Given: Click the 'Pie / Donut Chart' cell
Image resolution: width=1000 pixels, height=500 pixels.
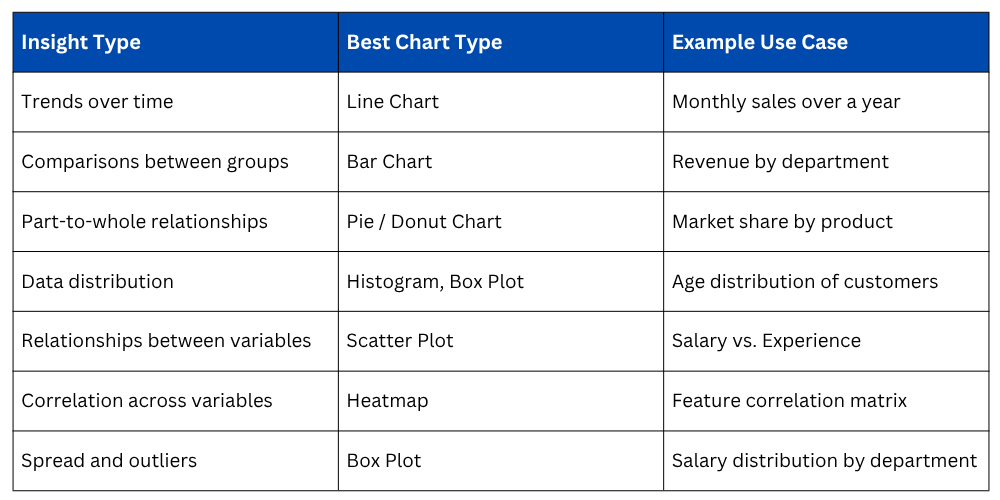Looking at the screenshot, I should click(x=424, y=222).
